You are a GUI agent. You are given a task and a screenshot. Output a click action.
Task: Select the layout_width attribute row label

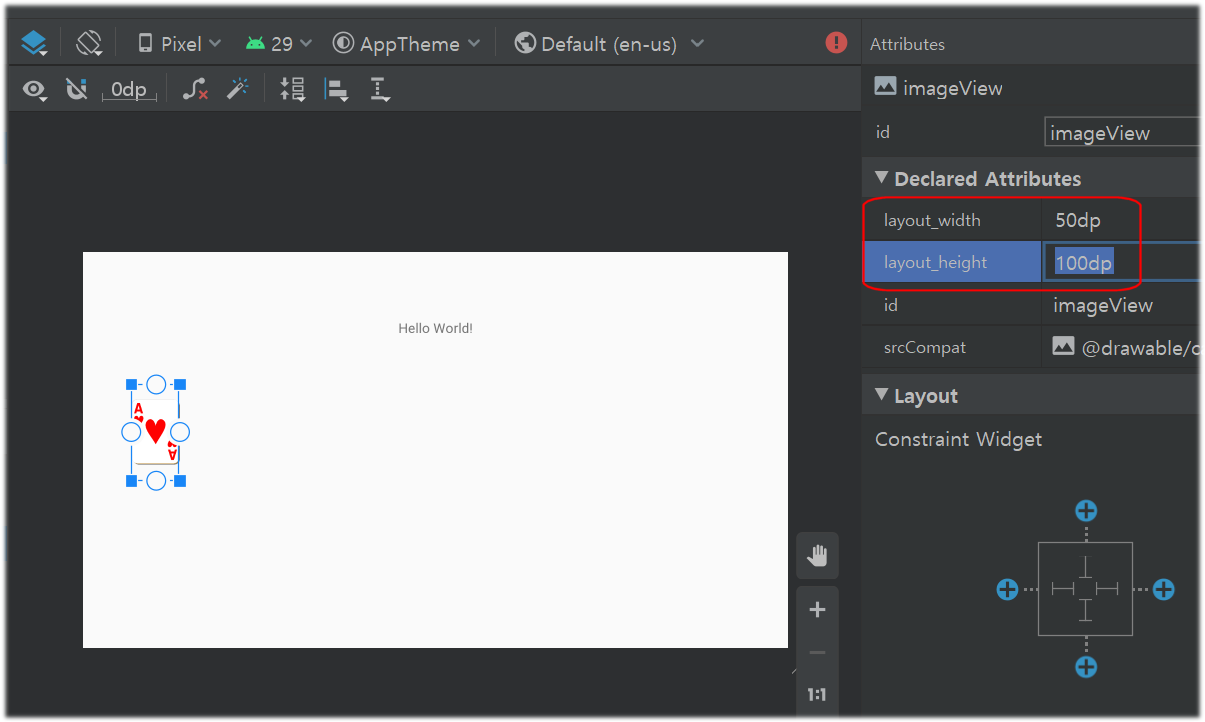coord(932,220)
